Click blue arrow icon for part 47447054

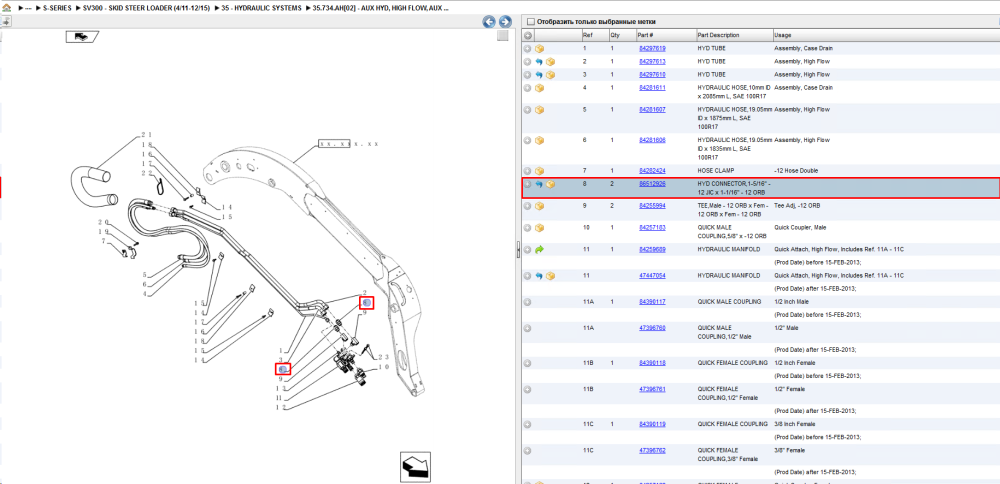point(539,276)
